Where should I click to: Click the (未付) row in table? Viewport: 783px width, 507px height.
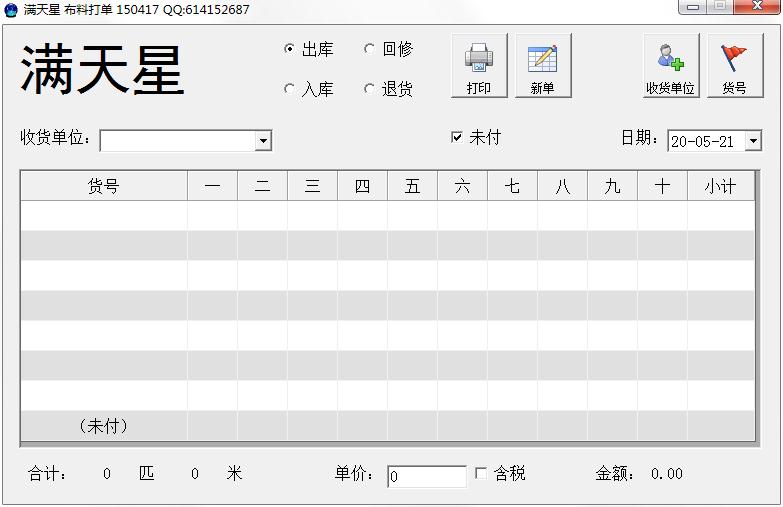click(104, 426)
